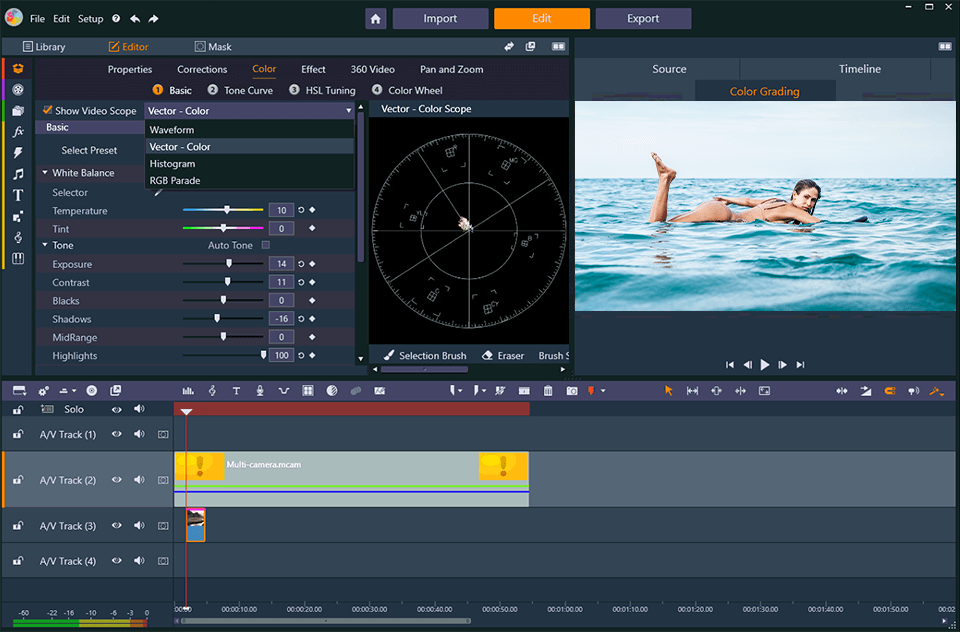Choose the Selection Brush tool
This screenshot has width=960, height=632.
pyautogui.click(x=424, y=356)
